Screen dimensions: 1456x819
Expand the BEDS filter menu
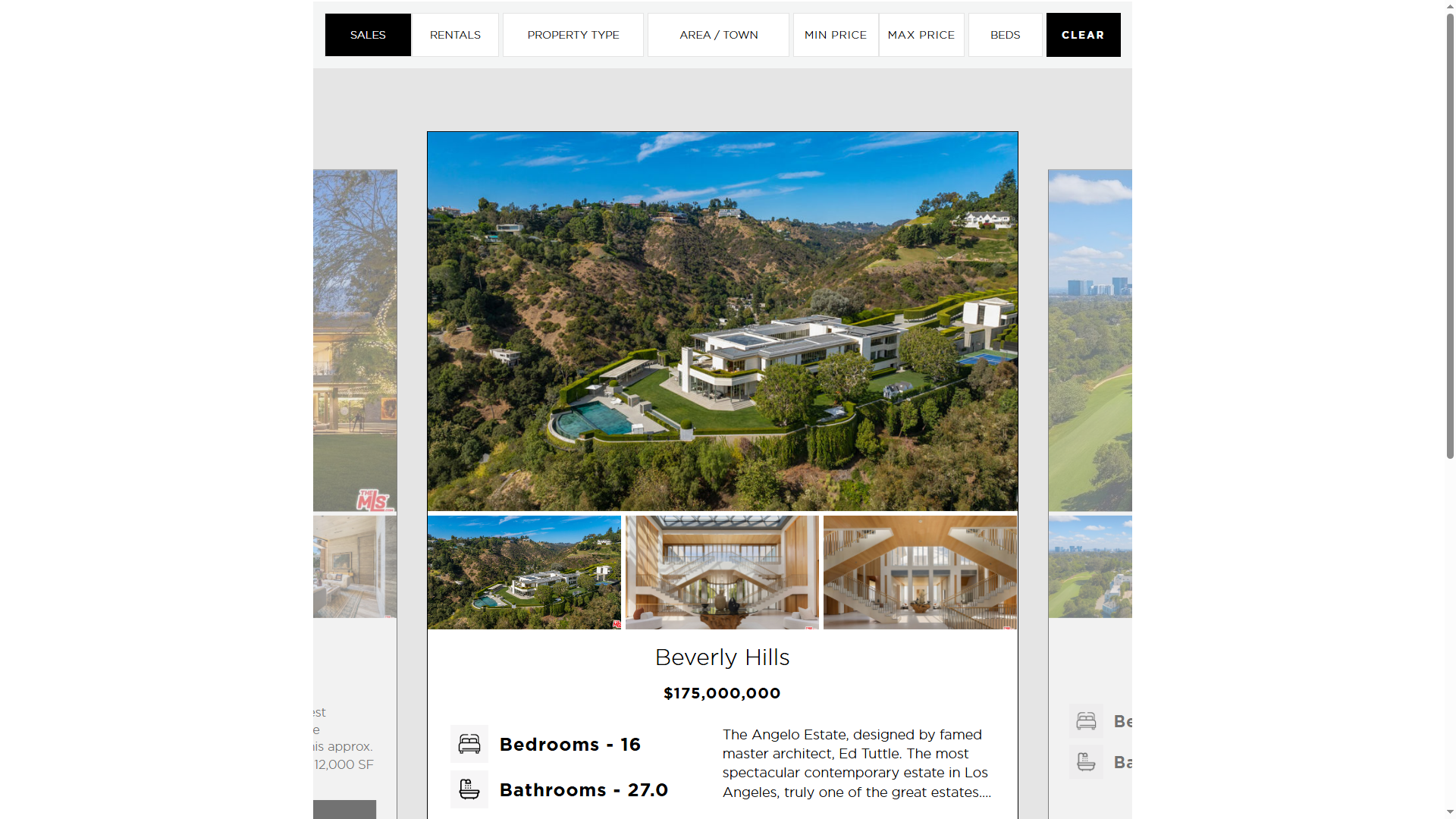1006,35
